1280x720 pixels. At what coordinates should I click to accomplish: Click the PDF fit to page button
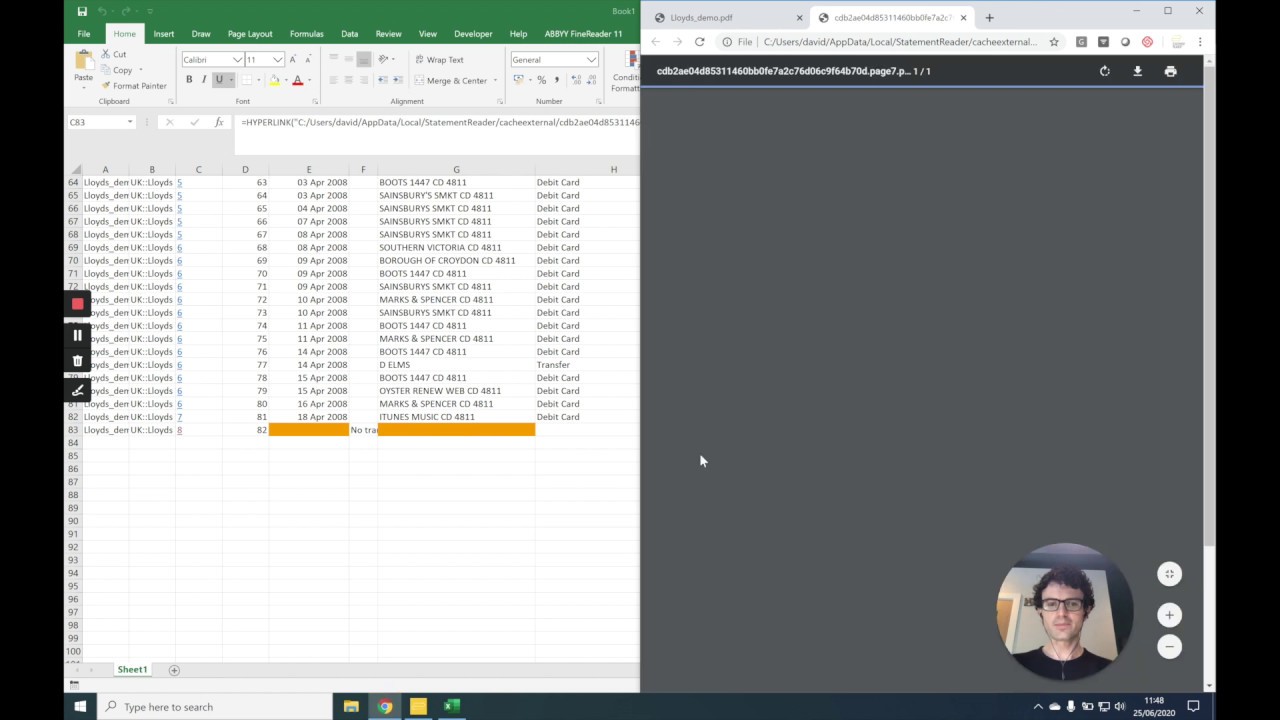[x=1169, y=574]
